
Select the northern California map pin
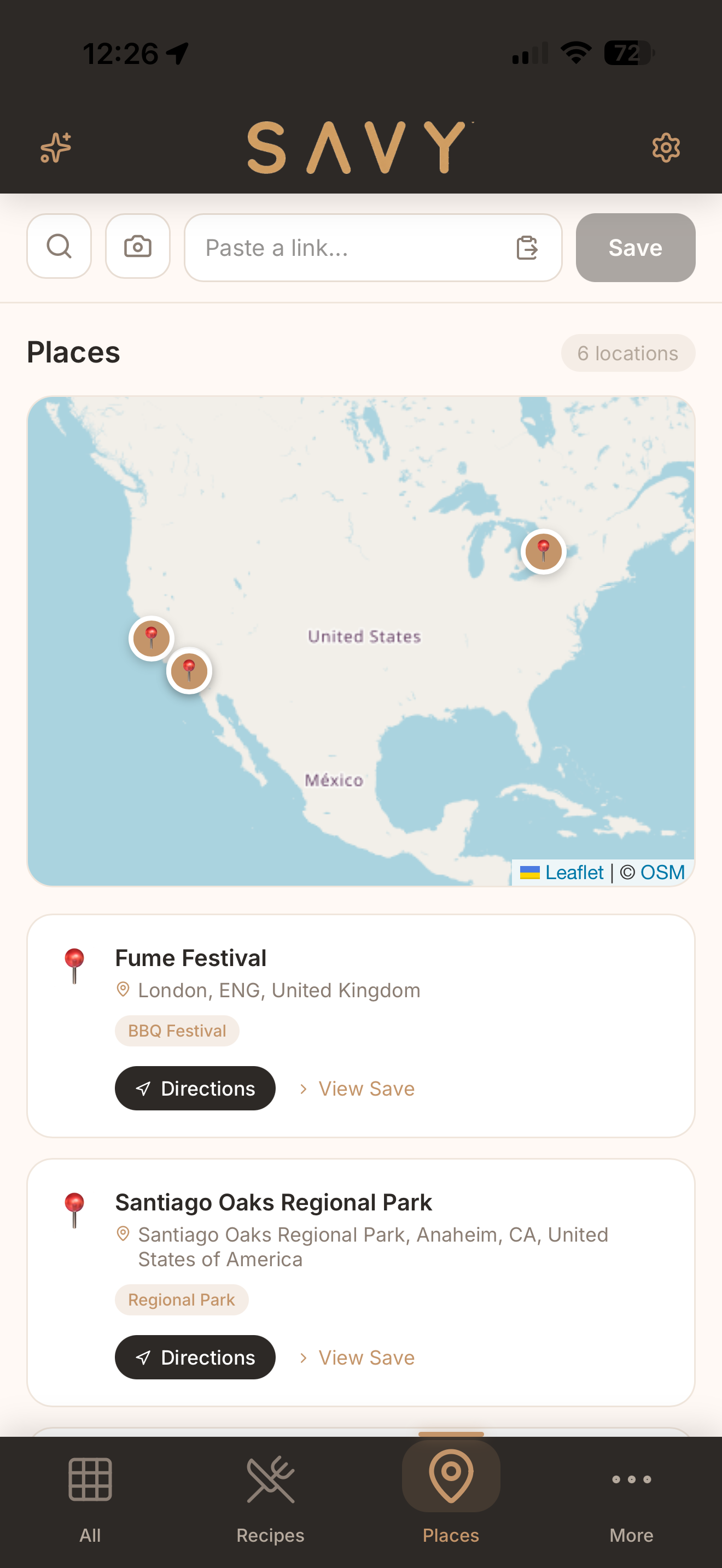pyautogui.click(x=152, y=639)
